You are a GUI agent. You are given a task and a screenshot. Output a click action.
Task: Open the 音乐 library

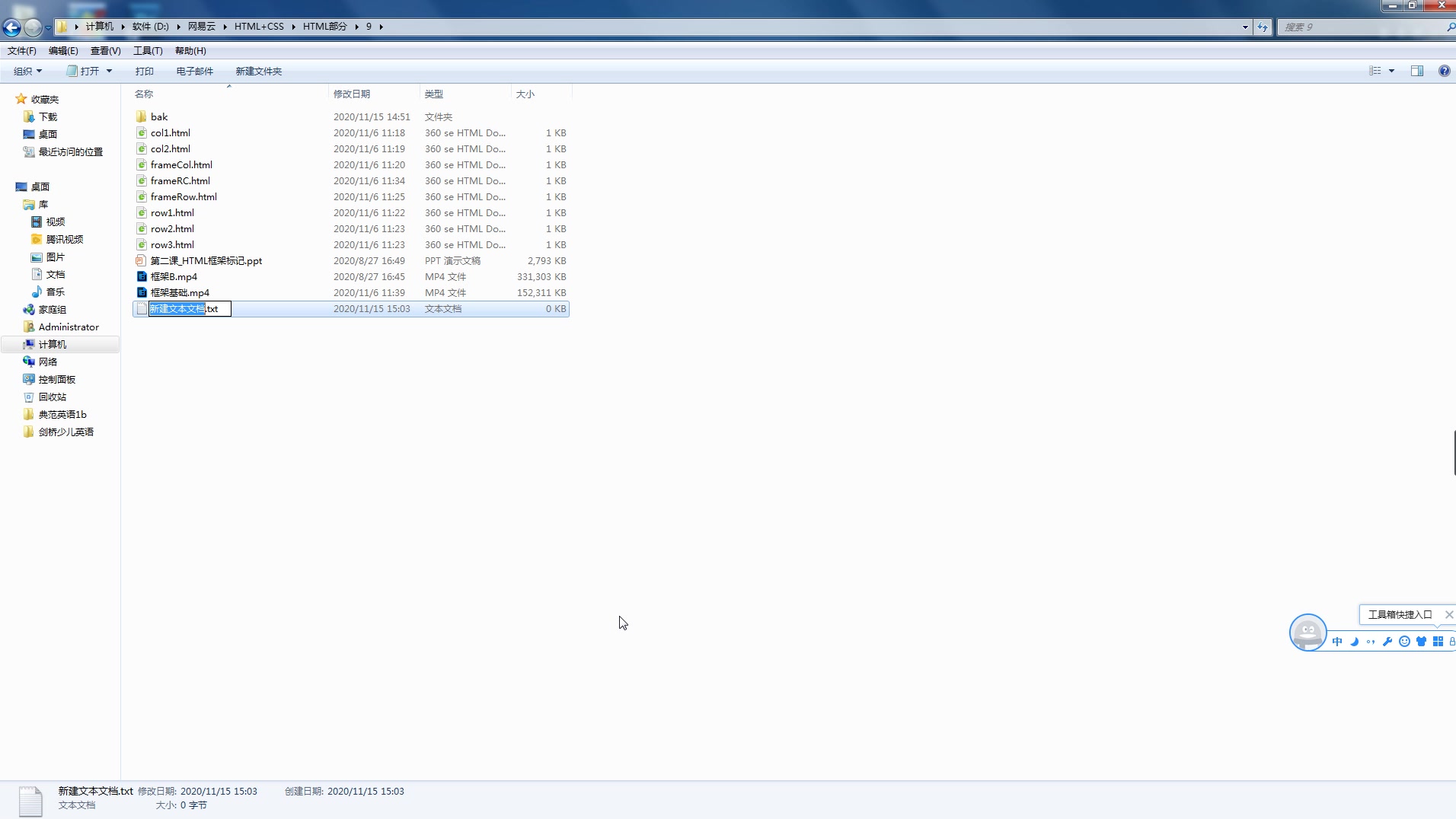point(56,292)
